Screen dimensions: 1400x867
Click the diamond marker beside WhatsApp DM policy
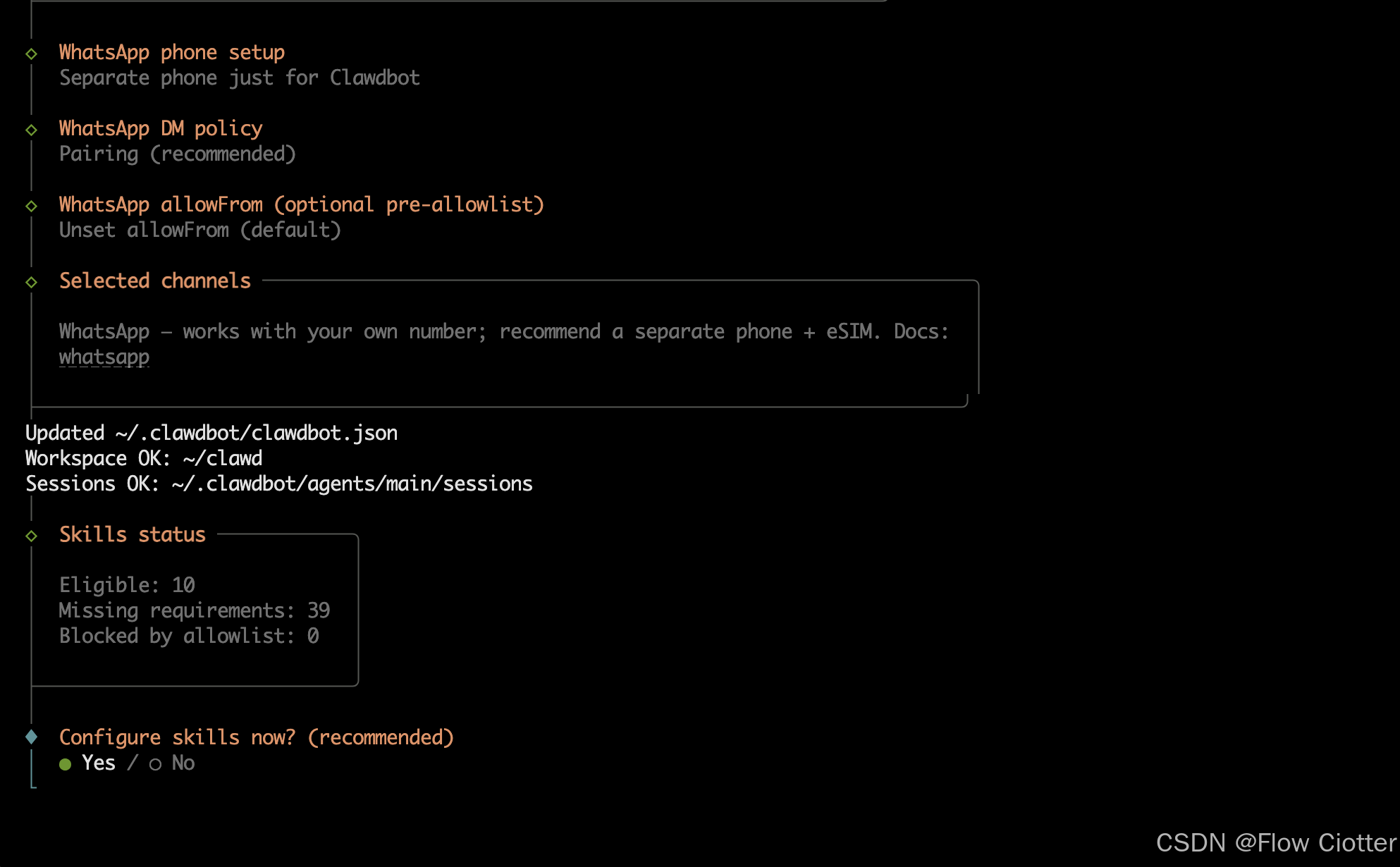[x=31, y=130]
